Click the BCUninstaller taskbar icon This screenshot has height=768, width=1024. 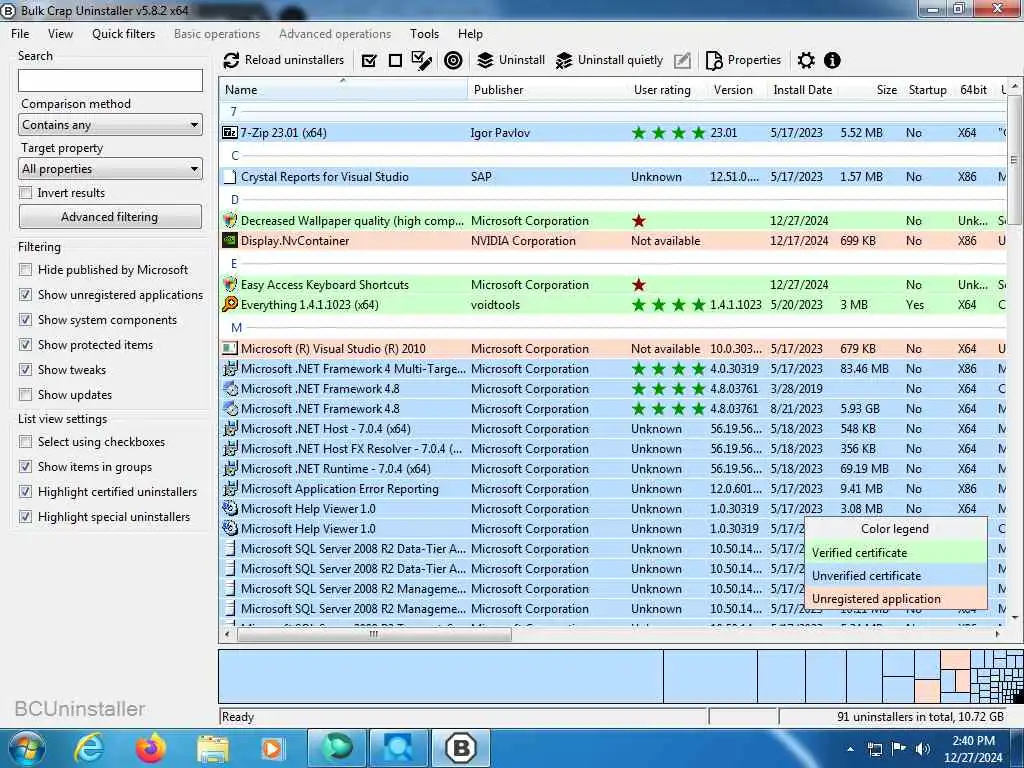point(461,748)
